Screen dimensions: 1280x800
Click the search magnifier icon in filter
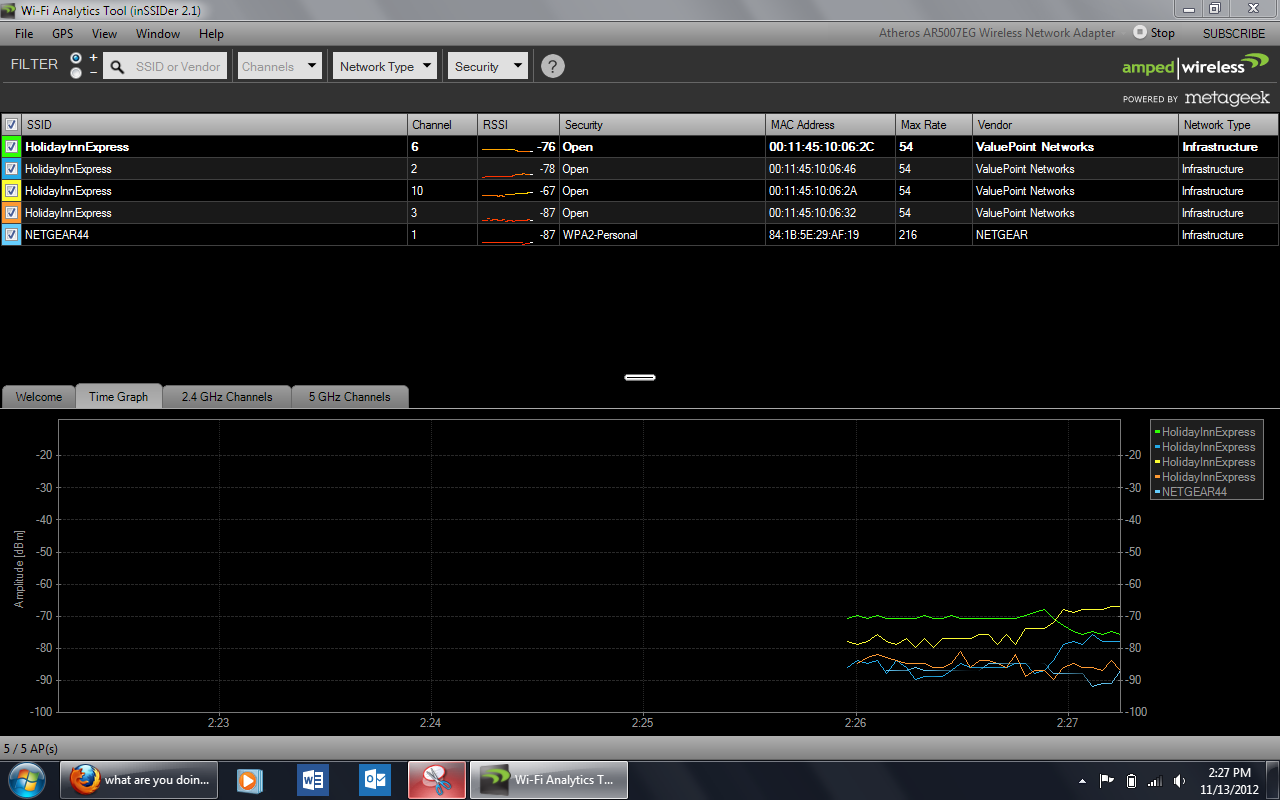tap(117, 67)
